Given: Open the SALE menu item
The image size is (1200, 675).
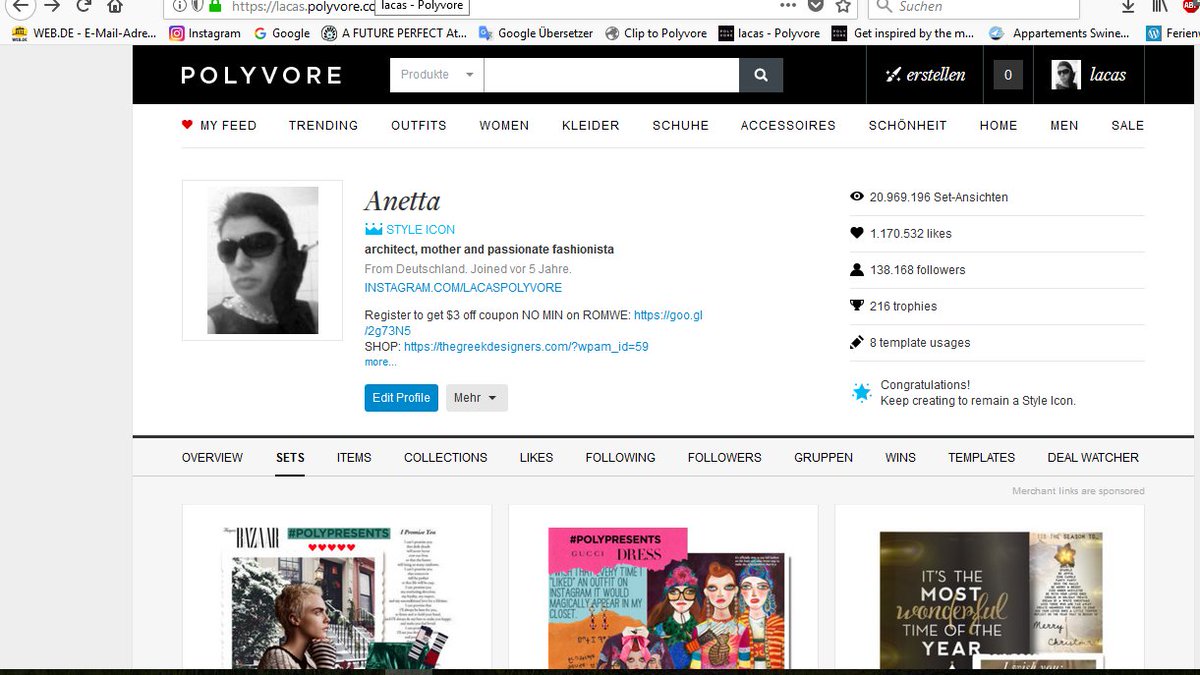Looking at the screenshot, I should coord(1127,125).
